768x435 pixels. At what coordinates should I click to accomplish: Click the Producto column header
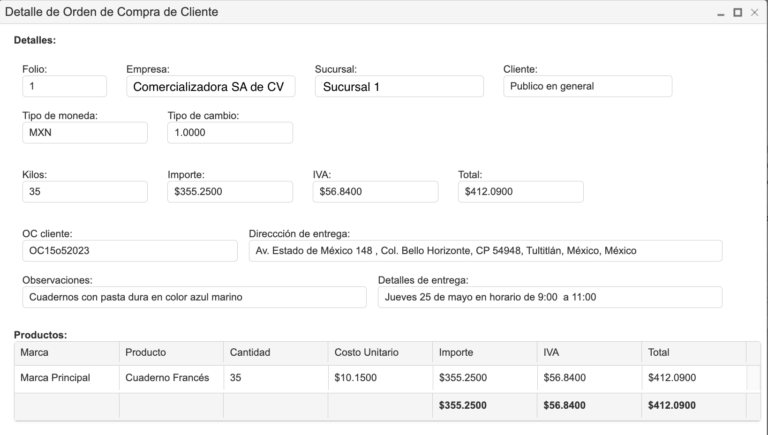(170, 353)
